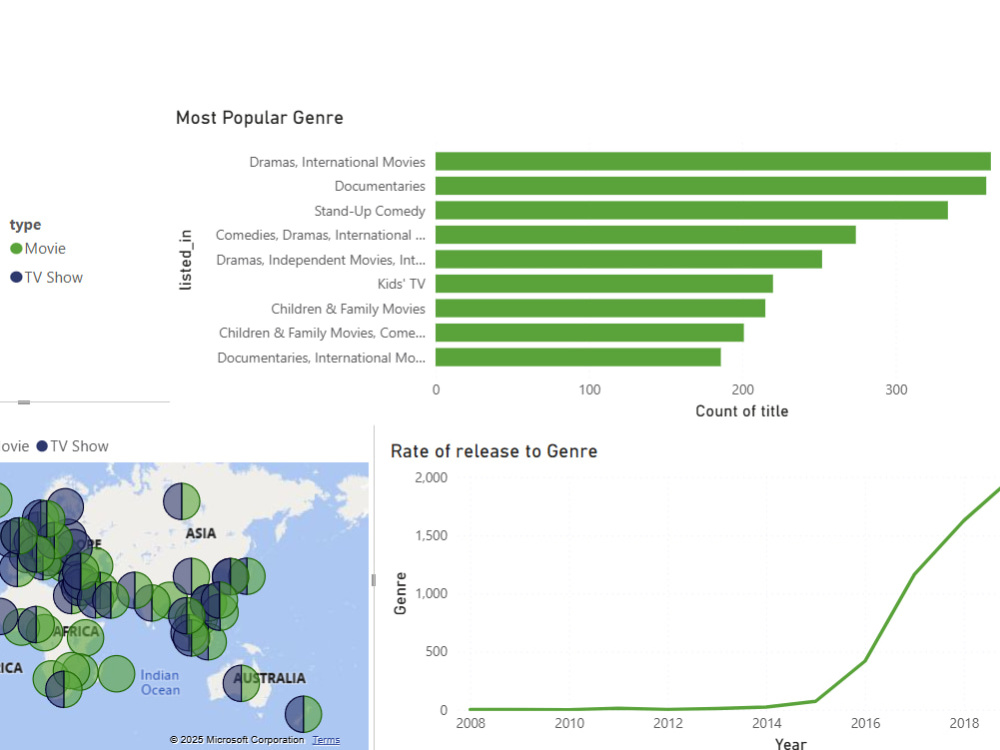This screenshot has height=750, width=1000.
Task: Click the Count of title axis title
Action: tap(742, 411)
